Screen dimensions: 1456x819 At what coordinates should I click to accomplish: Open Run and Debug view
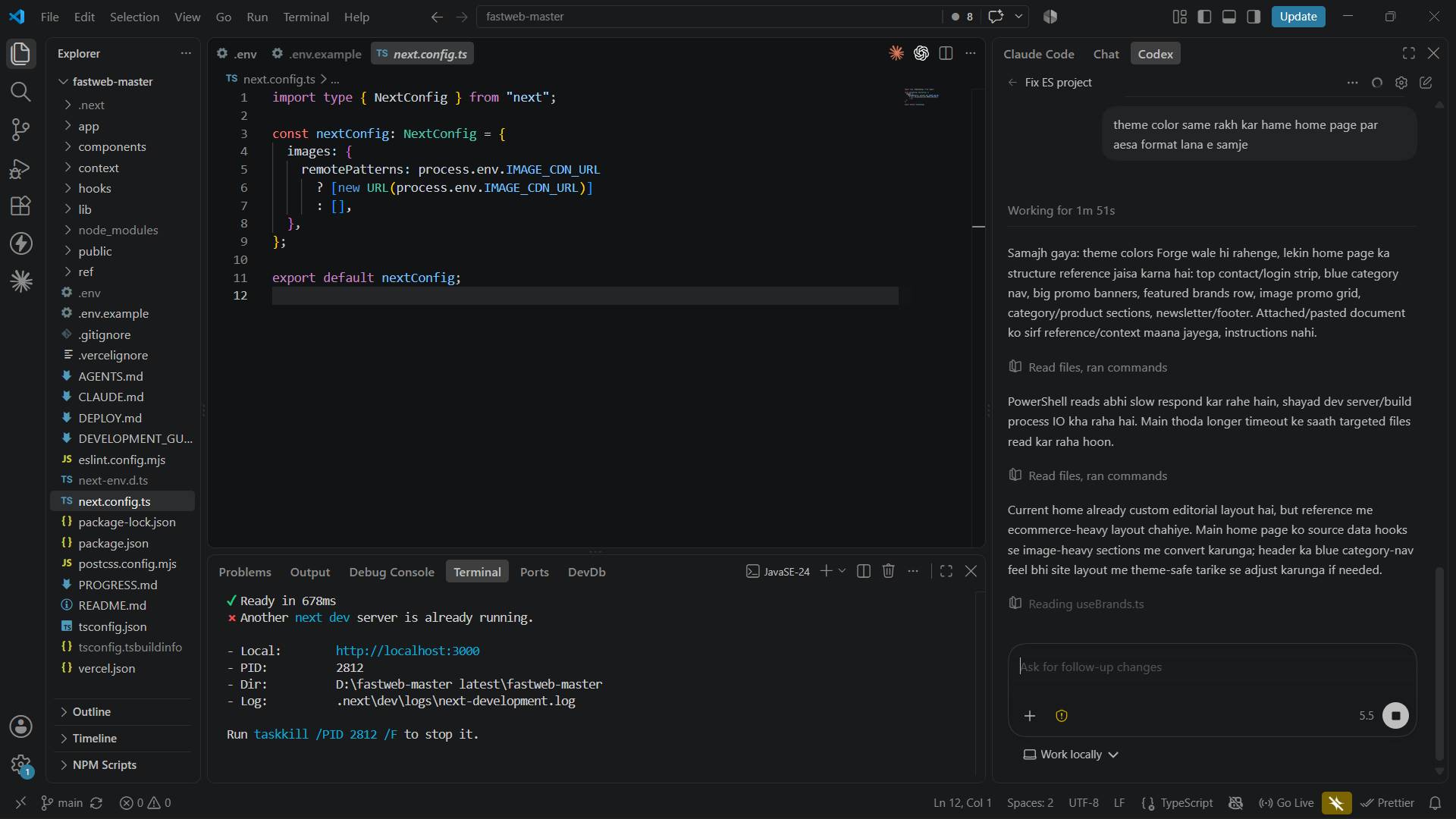point(20,168)
